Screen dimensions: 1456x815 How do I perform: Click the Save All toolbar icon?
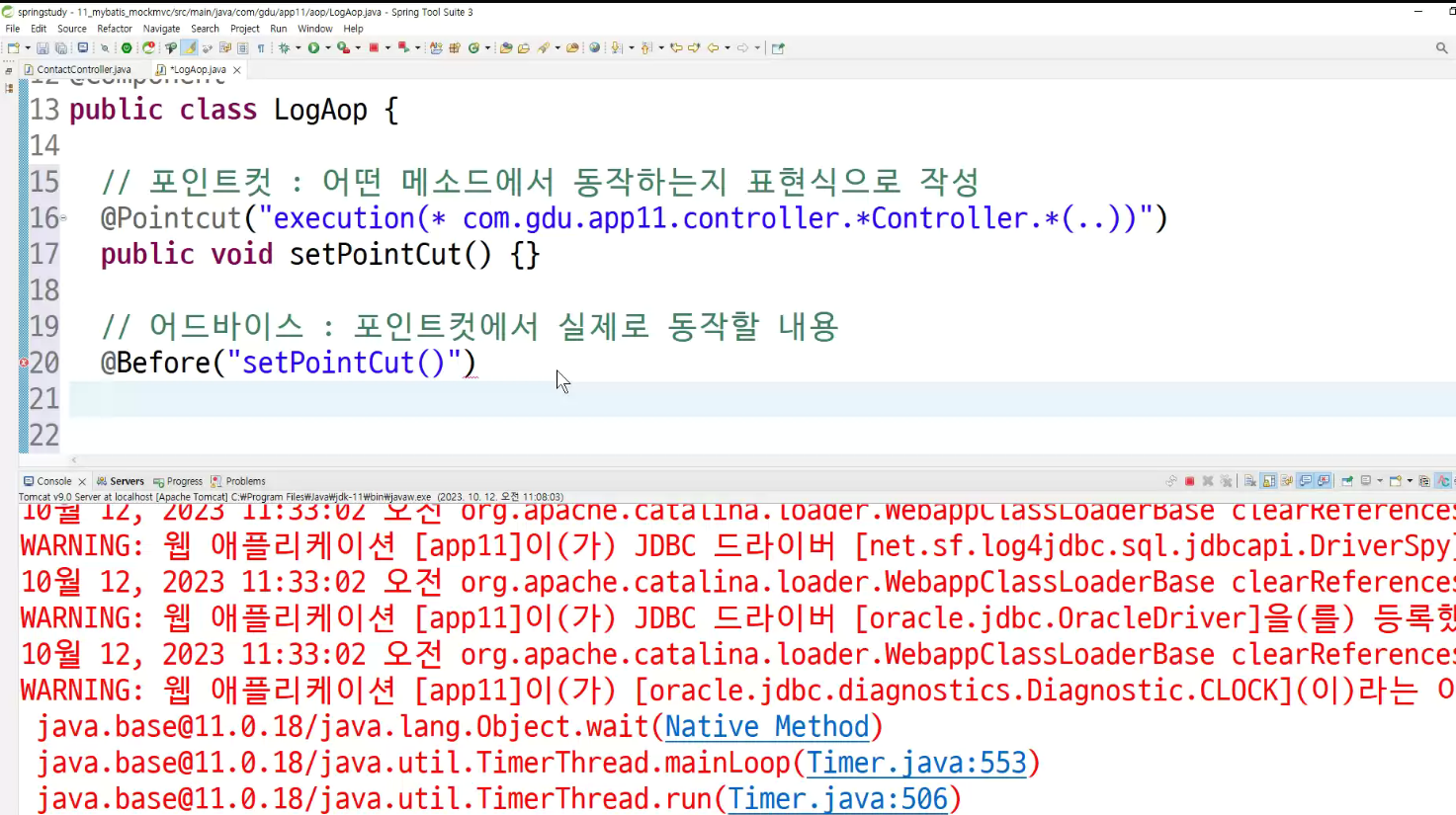60,47
